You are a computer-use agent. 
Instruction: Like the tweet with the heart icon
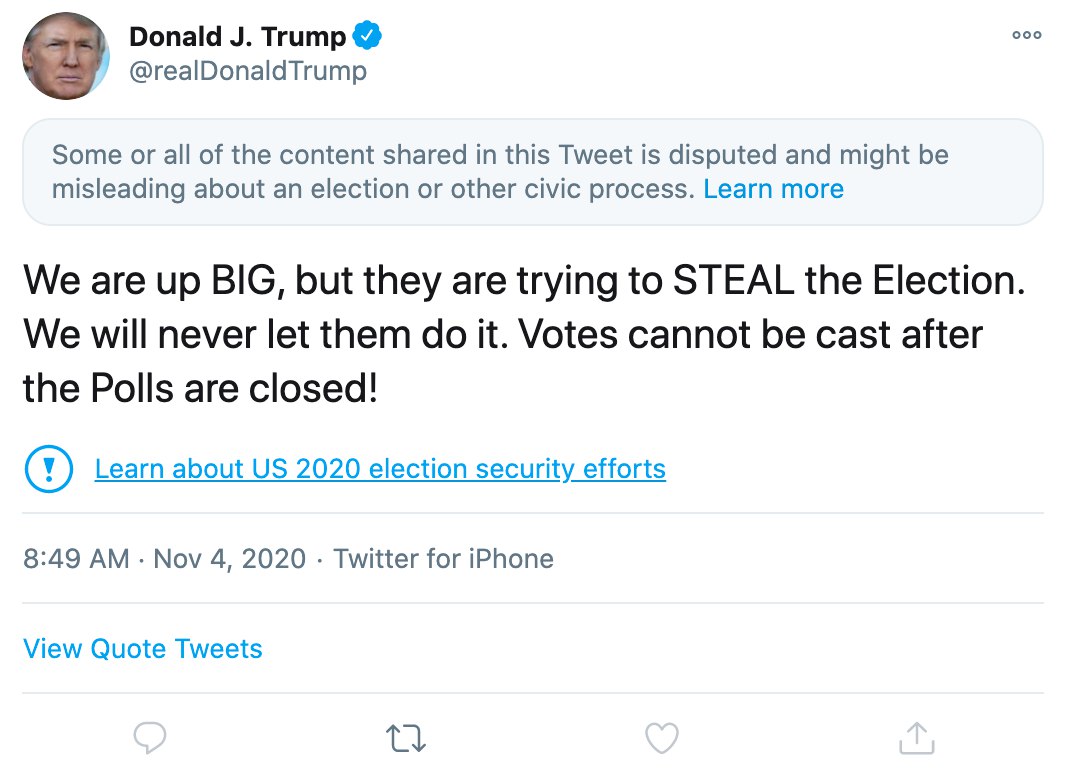[661, 738]
